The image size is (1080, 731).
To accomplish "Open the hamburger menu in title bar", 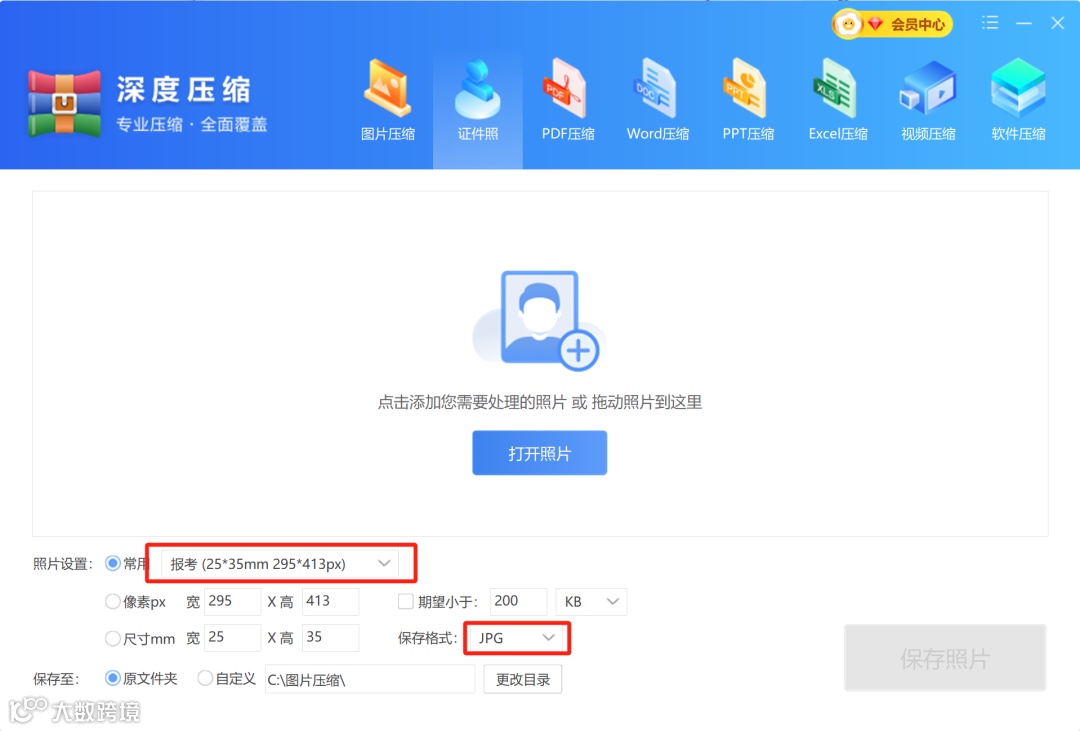I will pyautogui.click(x=990, y=23).
